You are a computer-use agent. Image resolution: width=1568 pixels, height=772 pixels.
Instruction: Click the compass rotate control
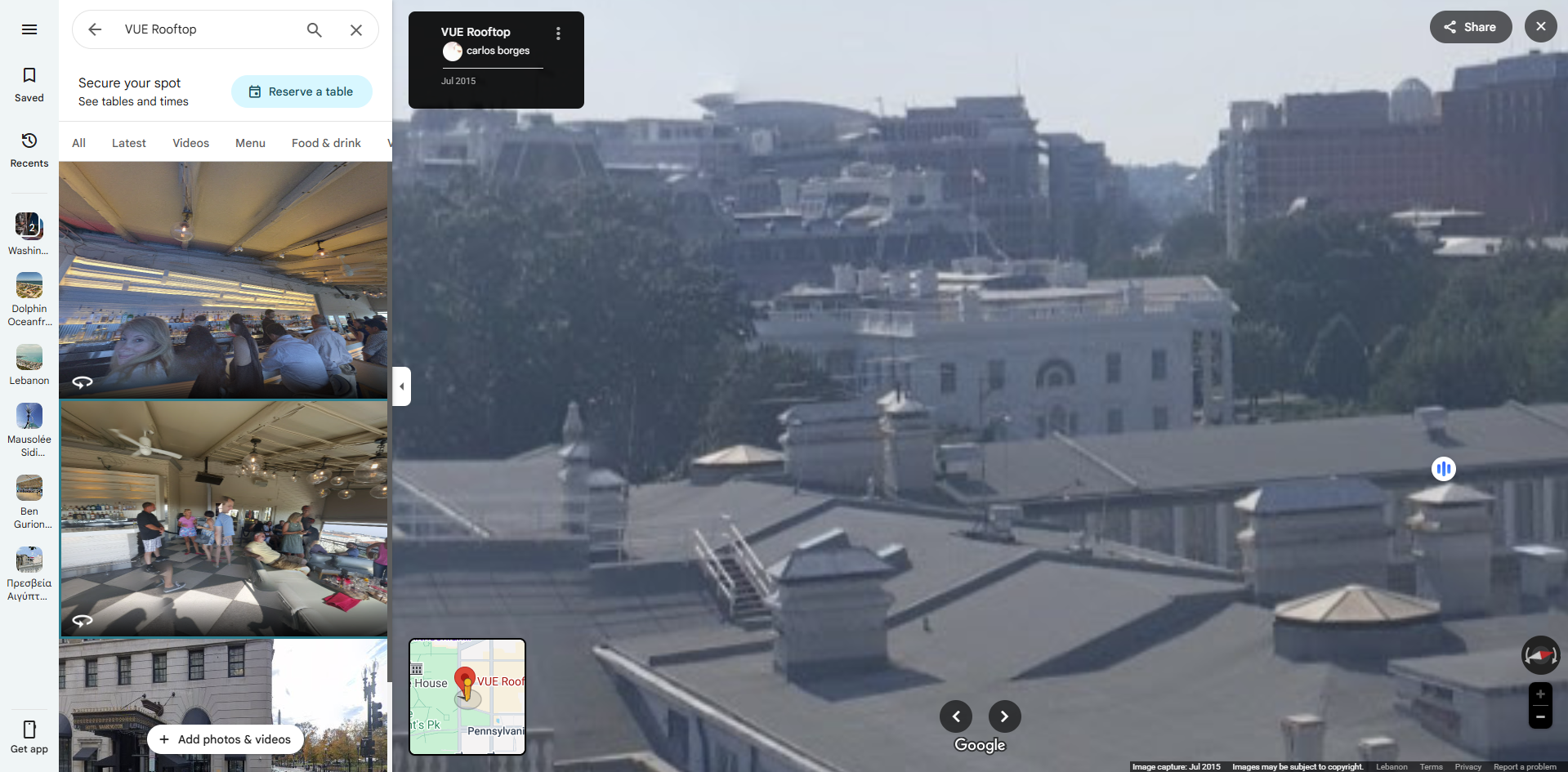(x=1540, y=655)
